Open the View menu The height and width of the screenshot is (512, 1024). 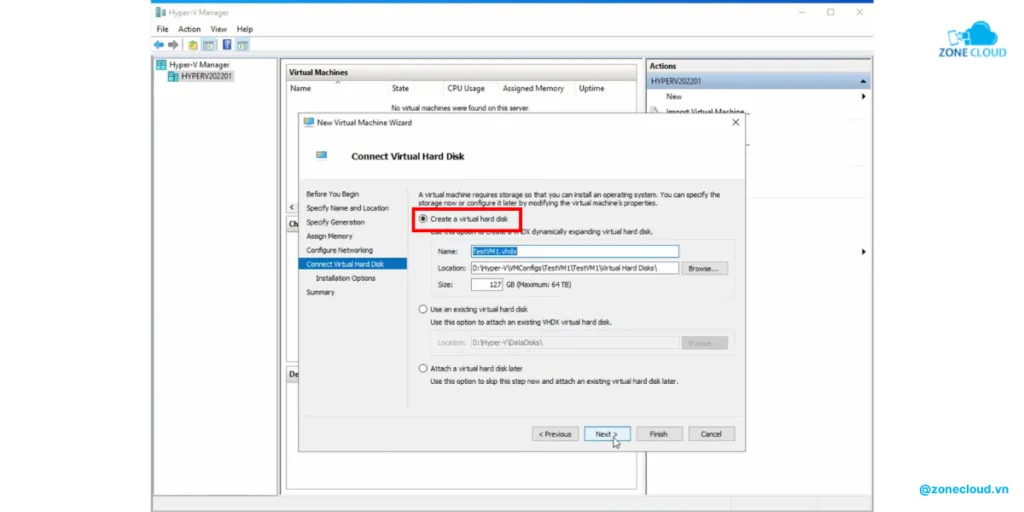(x=219, y=29)
